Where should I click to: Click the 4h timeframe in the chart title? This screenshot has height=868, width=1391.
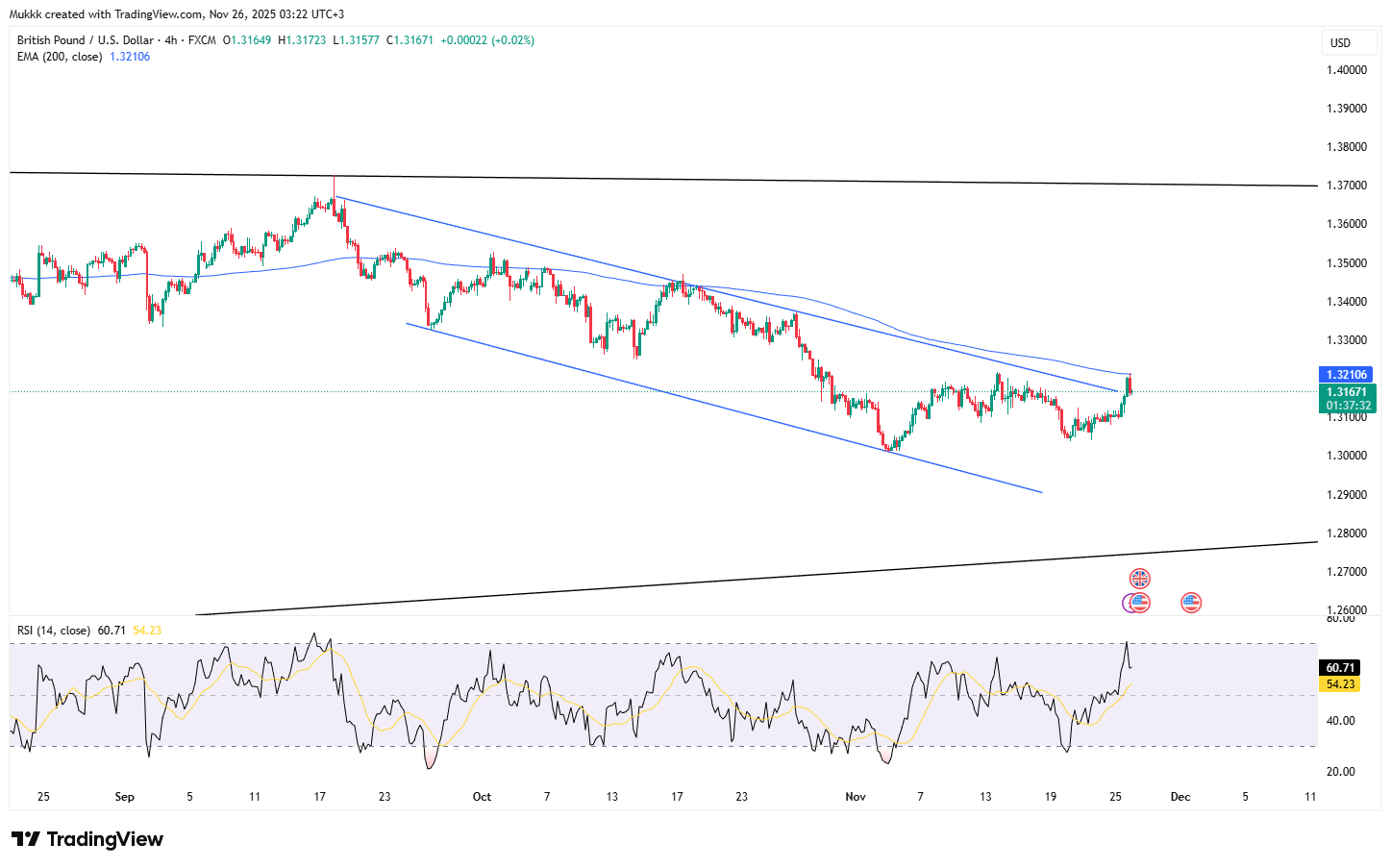pos(171,40)
